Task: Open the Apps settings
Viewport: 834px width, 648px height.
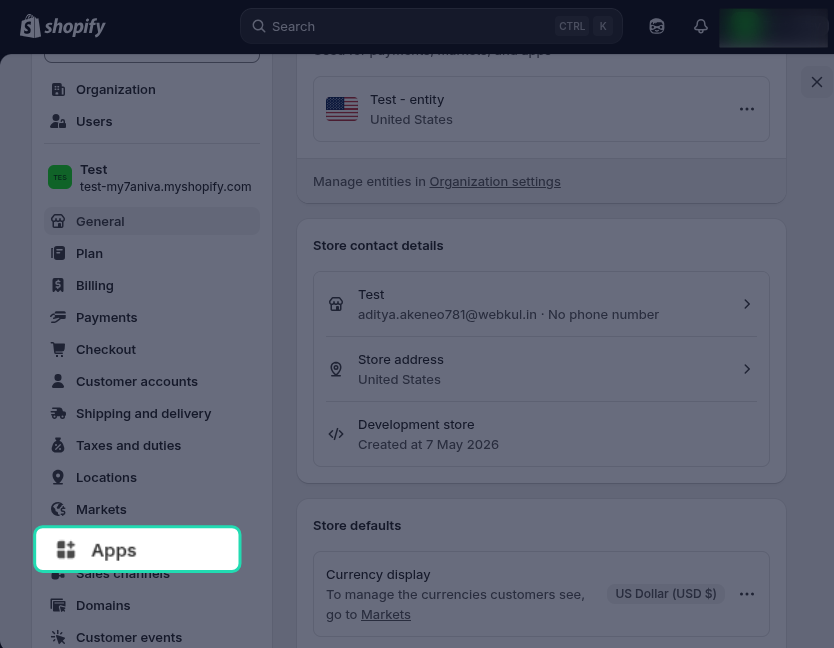Action: 137,549
